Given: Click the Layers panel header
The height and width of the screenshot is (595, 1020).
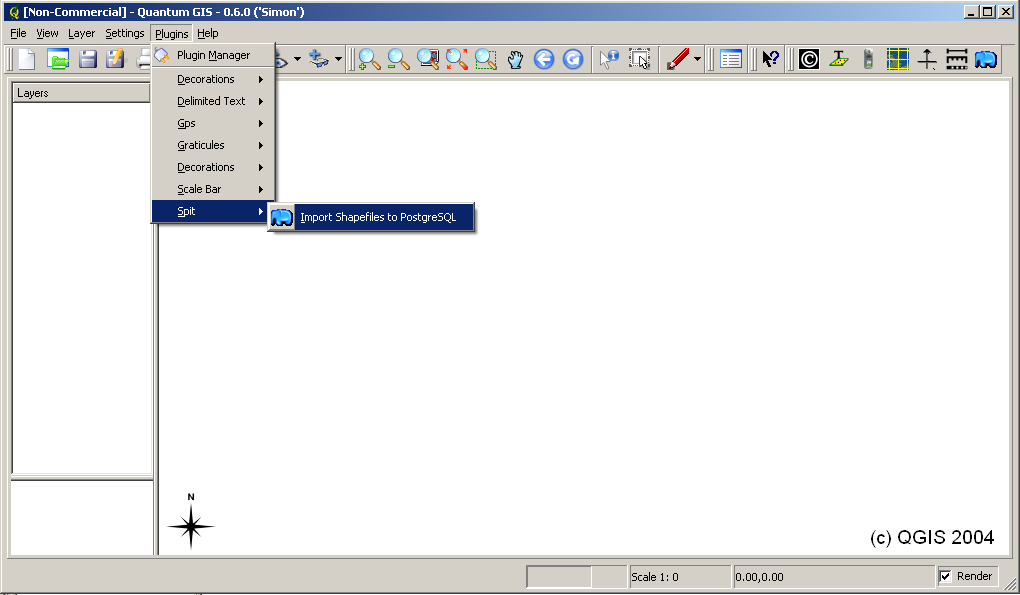Looking at the screenshot, I should click(x=81, y=93).
